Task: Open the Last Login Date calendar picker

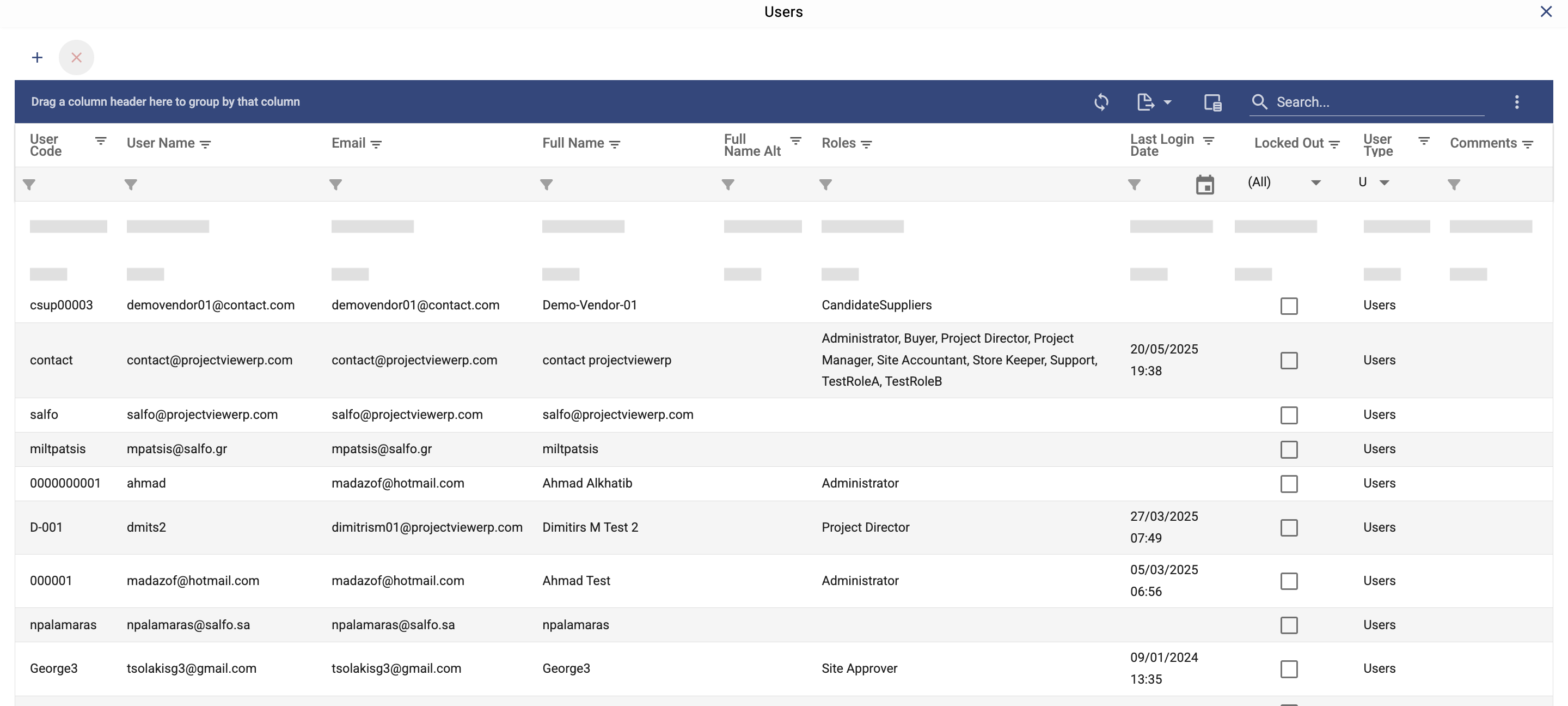Action: point(1205,185)
